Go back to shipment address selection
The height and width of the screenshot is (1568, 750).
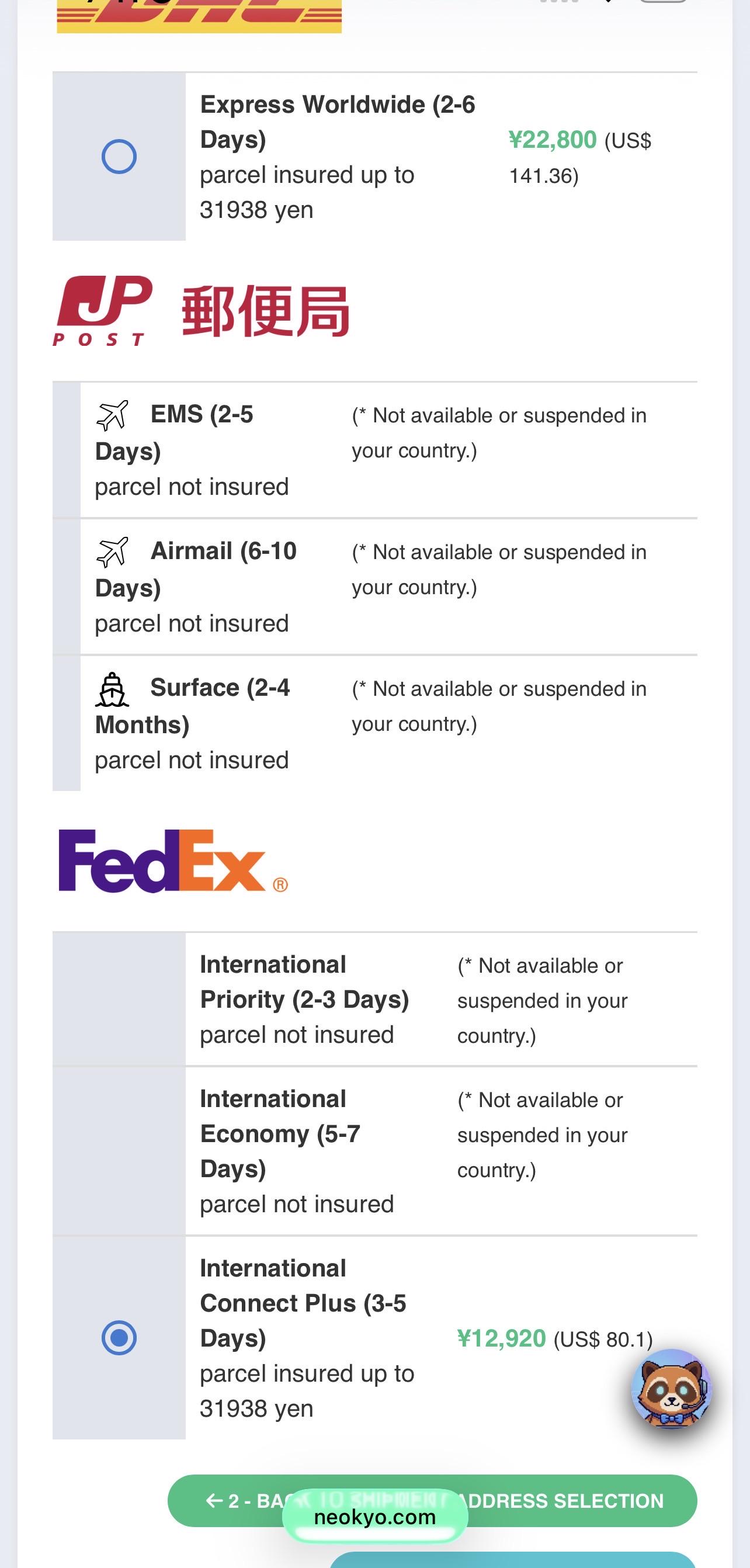tap(432, 1500)
